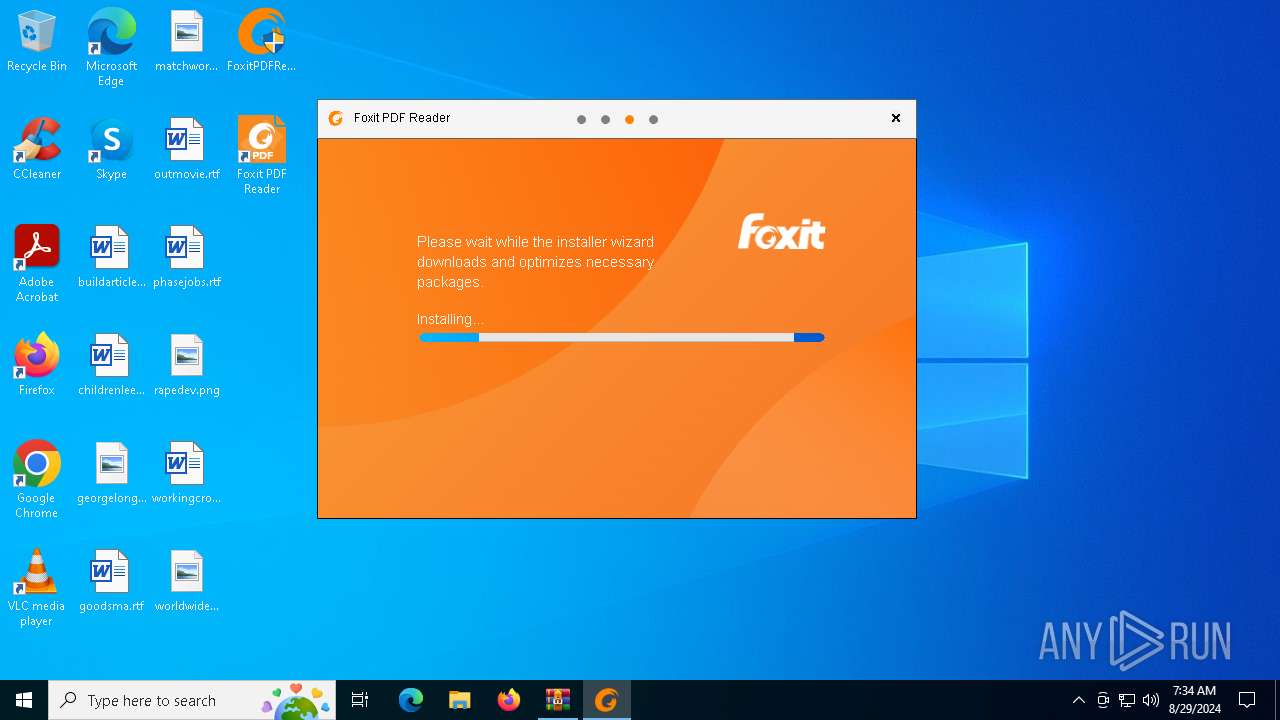Click the orange active step dot

[629, 119]
